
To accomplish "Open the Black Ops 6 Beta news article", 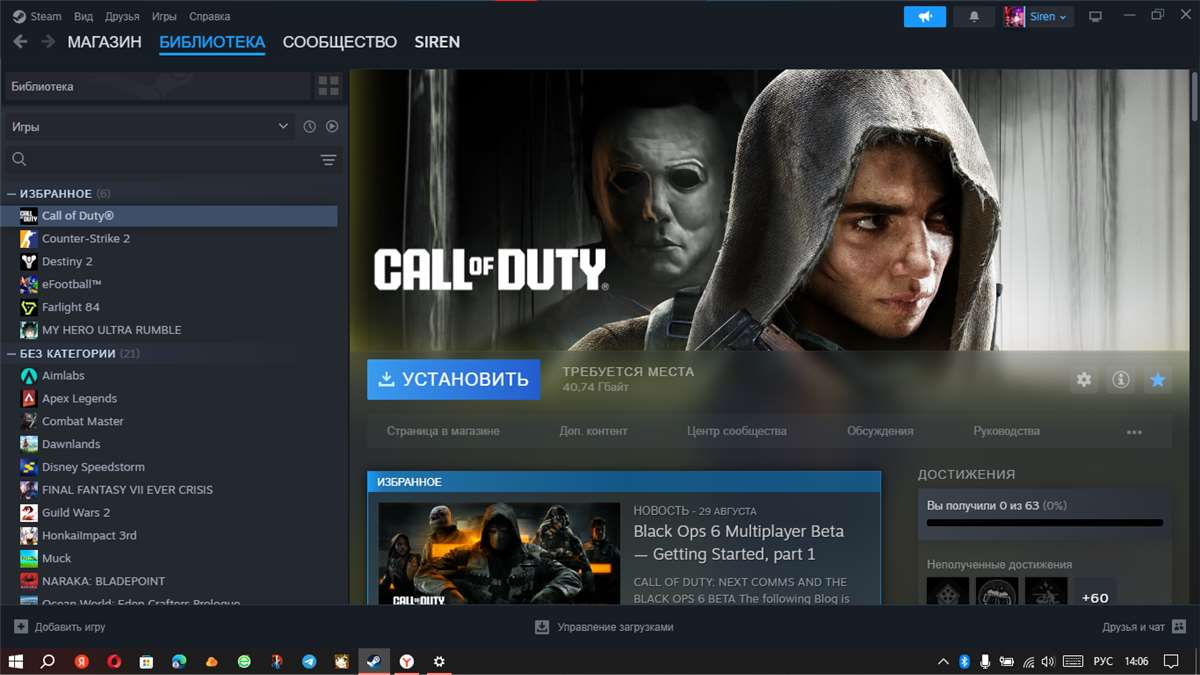I will [740, 541].
